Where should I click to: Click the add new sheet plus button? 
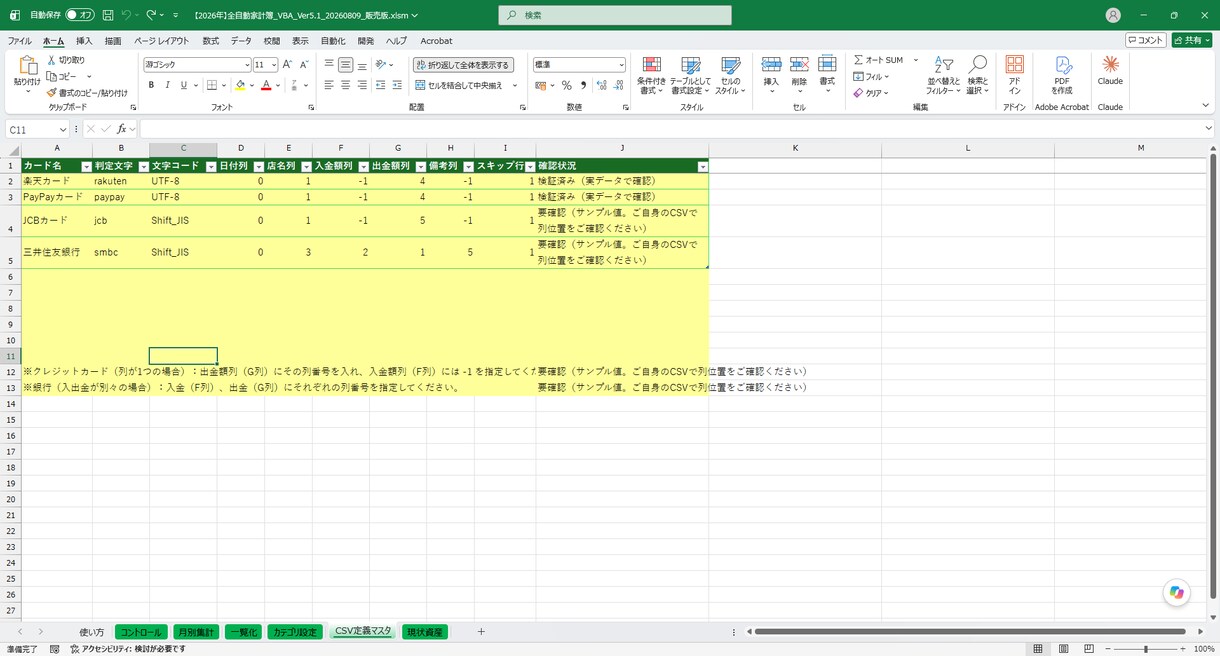point(481,632)
